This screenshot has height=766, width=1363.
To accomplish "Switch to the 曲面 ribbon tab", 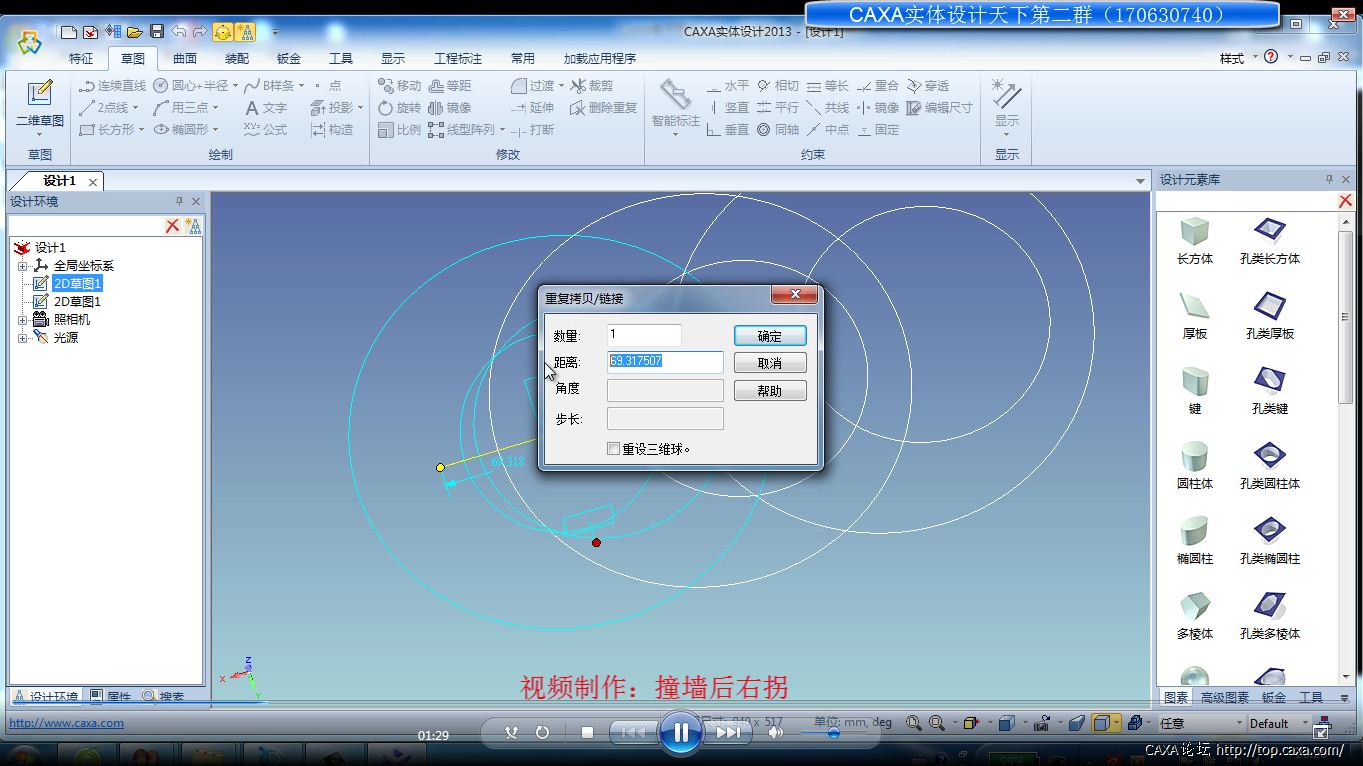I will point(185,59).
